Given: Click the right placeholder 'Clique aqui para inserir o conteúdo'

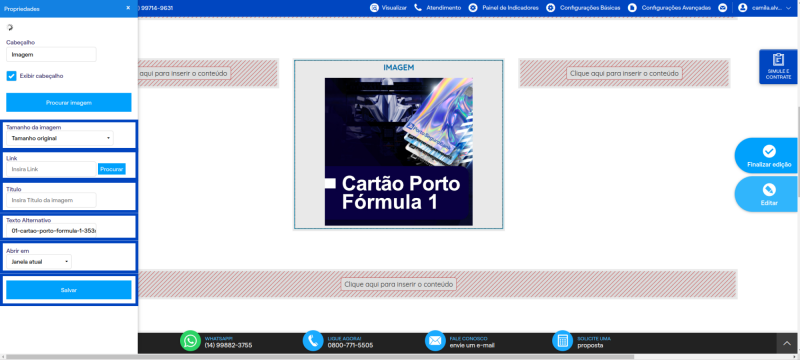Looking at the screenshot, I should click(x=624, y=73).
